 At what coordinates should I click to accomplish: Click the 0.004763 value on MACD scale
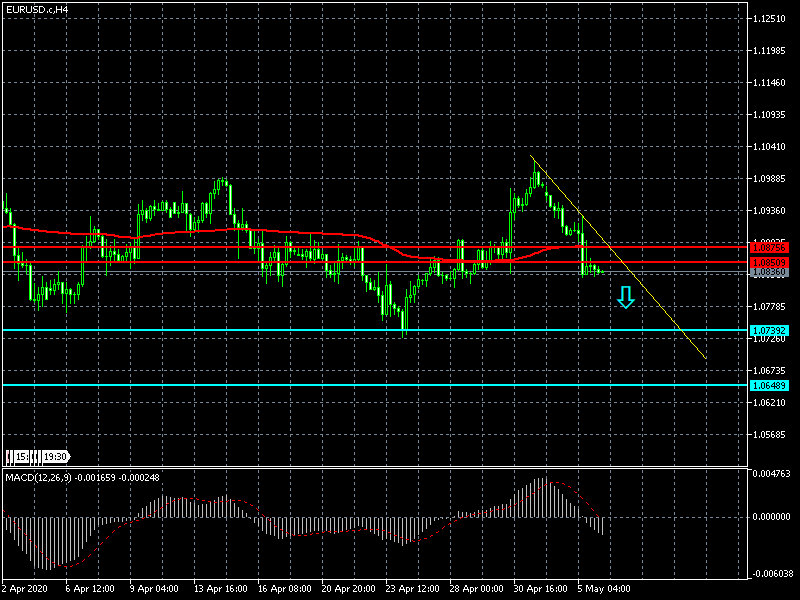[772, 473]
